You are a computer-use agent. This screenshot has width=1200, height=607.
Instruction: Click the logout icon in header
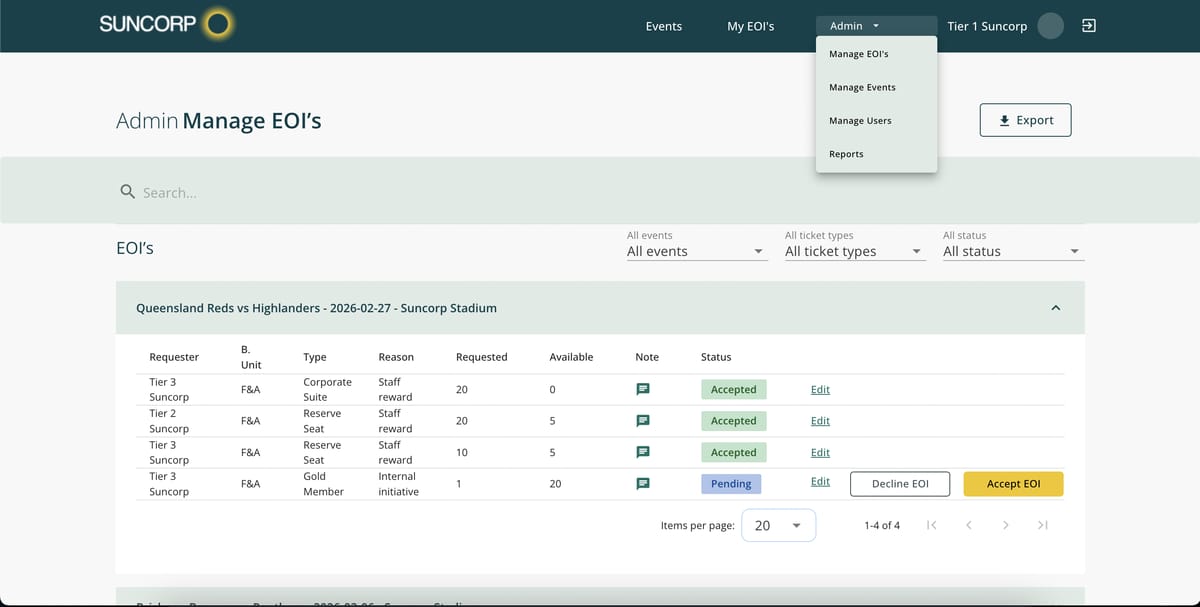[x=1089, y=26]
